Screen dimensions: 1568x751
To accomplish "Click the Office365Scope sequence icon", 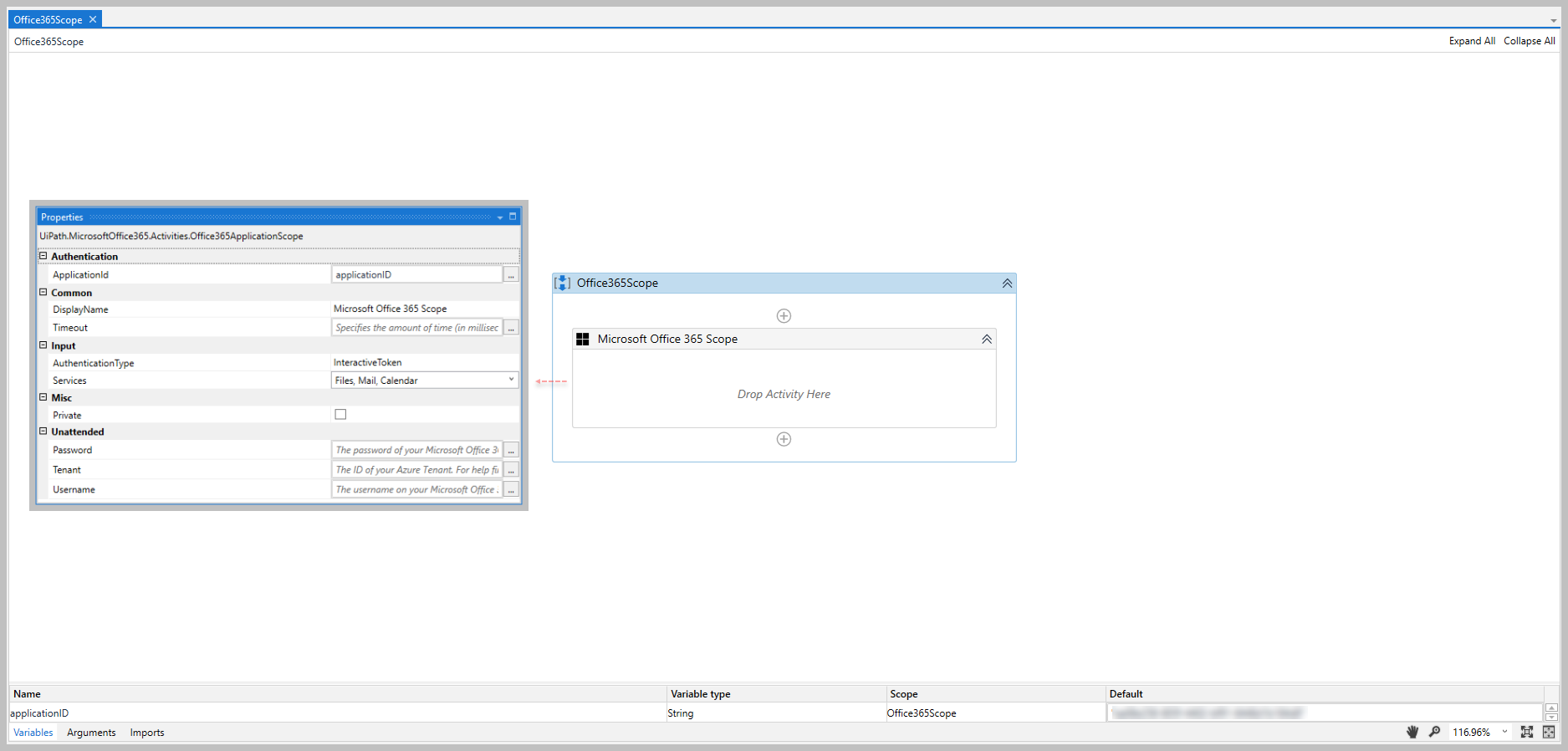I will click(563, 283).
